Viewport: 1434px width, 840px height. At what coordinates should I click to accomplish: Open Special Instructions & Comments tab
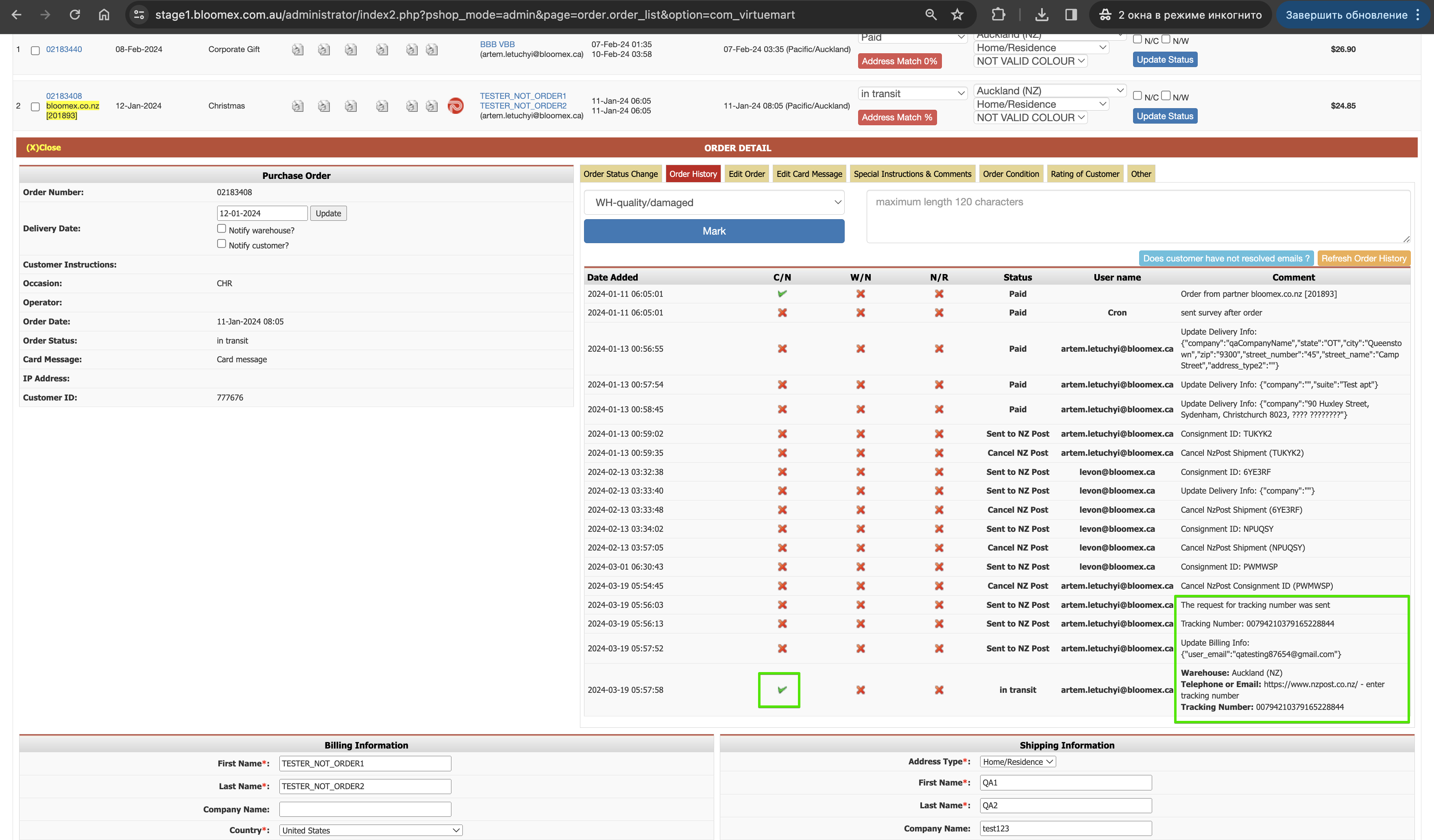click(x=912, y=174)
